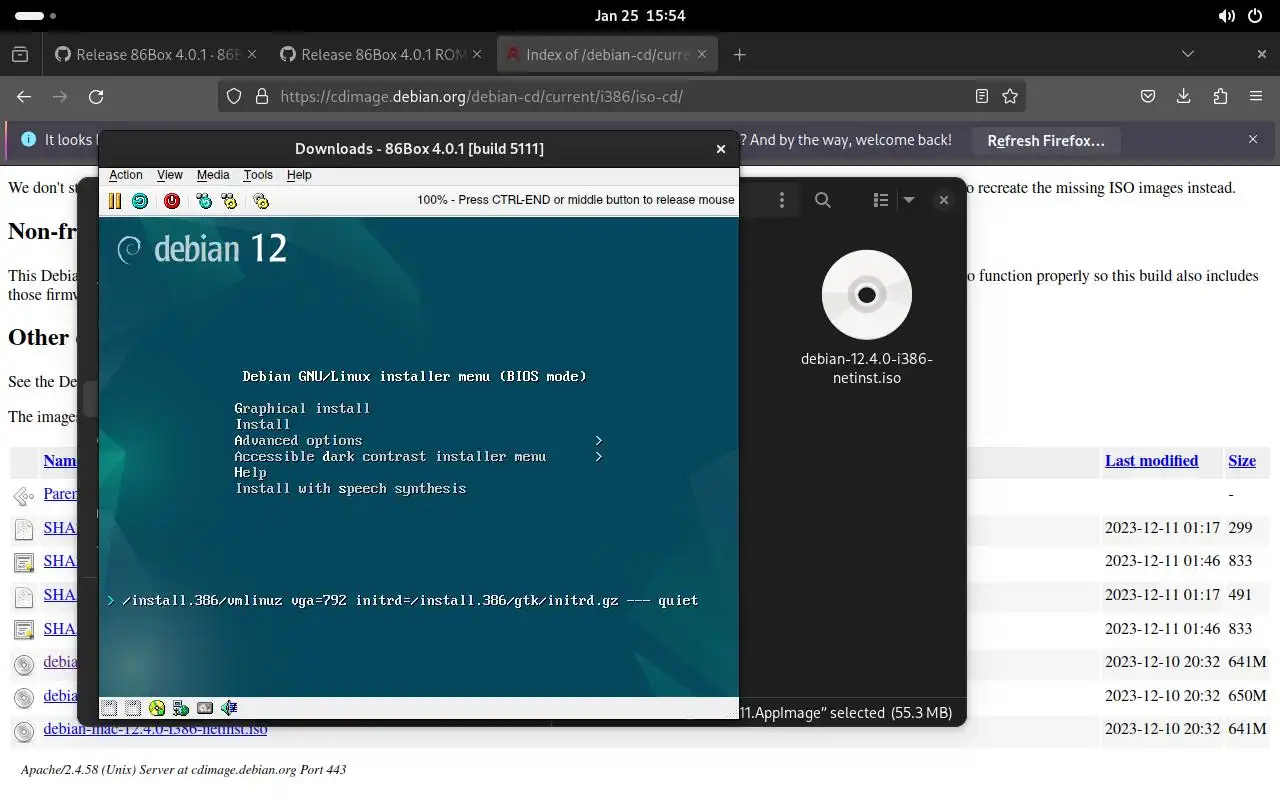Switch to Release 86Box 4.0.1 ROM tab

pyautogui.click(x=382, y=55)
